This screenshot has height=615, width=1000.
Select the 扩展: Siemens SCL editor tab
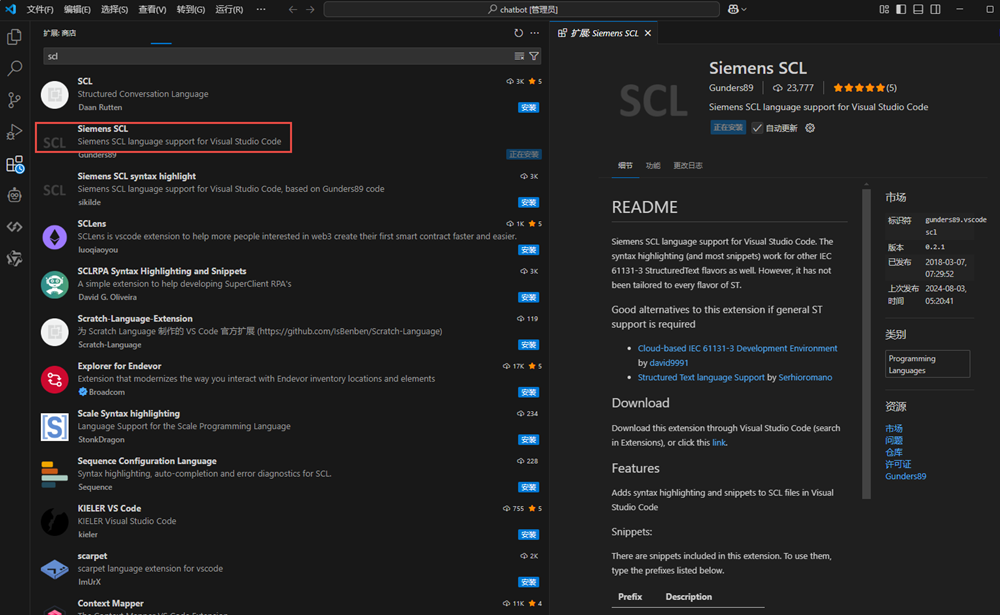tap(604, 33)
